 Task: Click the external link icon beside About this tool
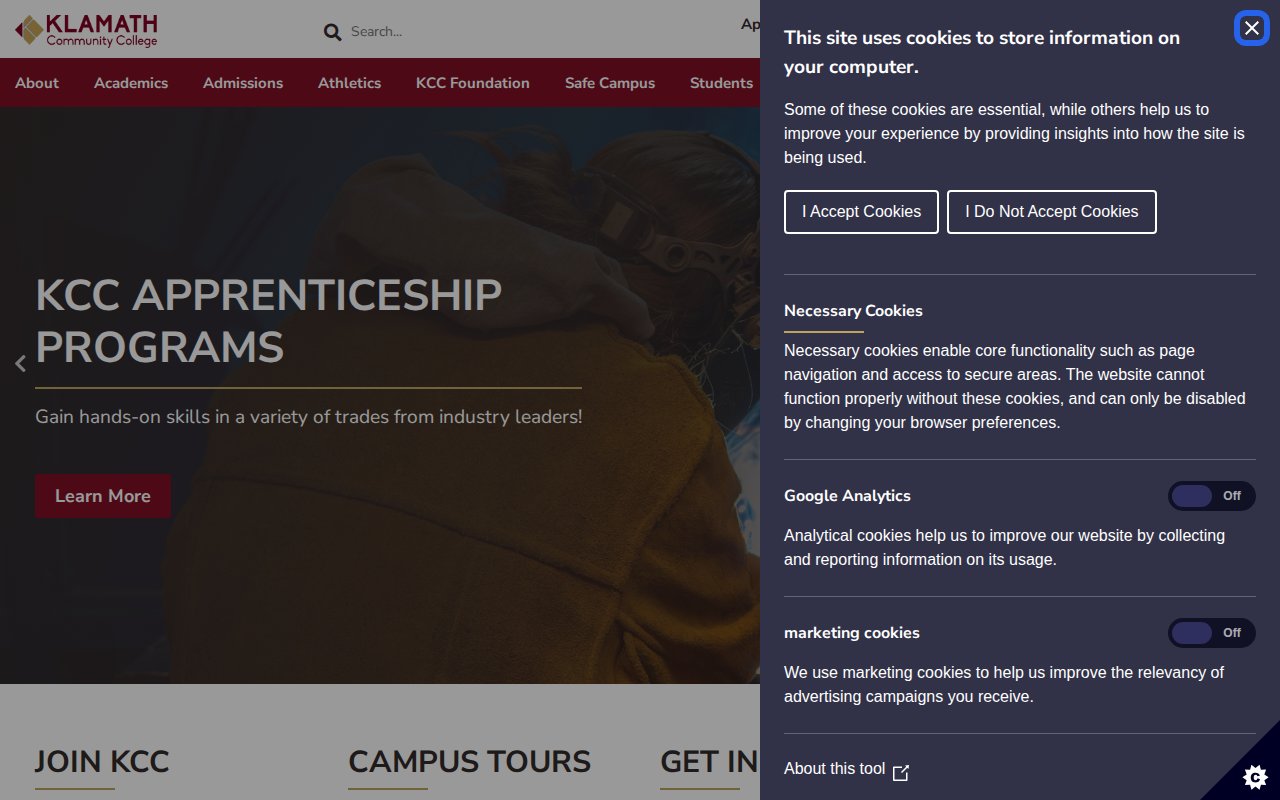(x=901, y=772)
